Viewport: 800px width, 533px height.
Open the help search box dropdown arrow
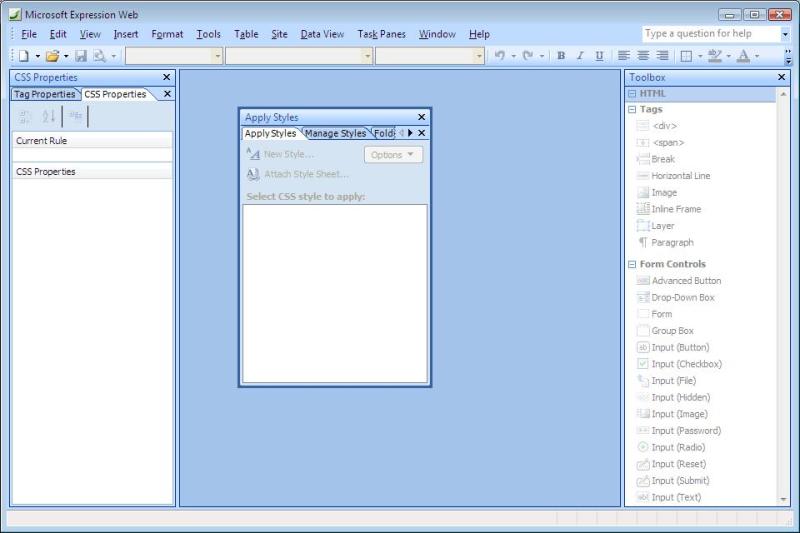(785, 34)
